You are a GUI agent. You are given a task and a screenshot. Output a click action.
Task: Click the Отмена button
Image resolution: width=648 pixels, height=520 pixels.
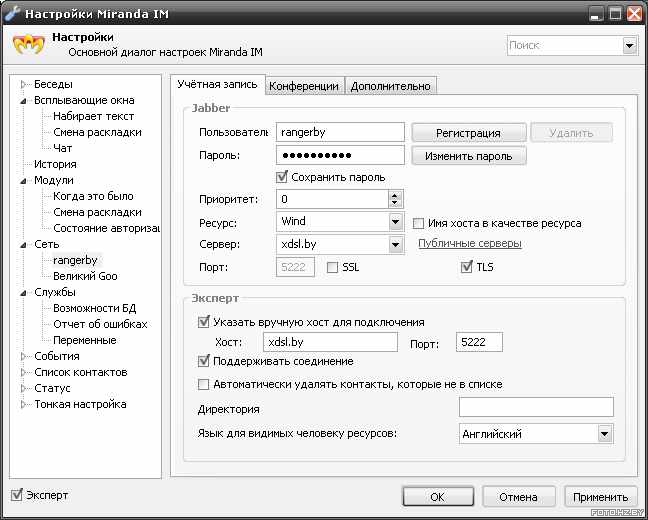518,496
